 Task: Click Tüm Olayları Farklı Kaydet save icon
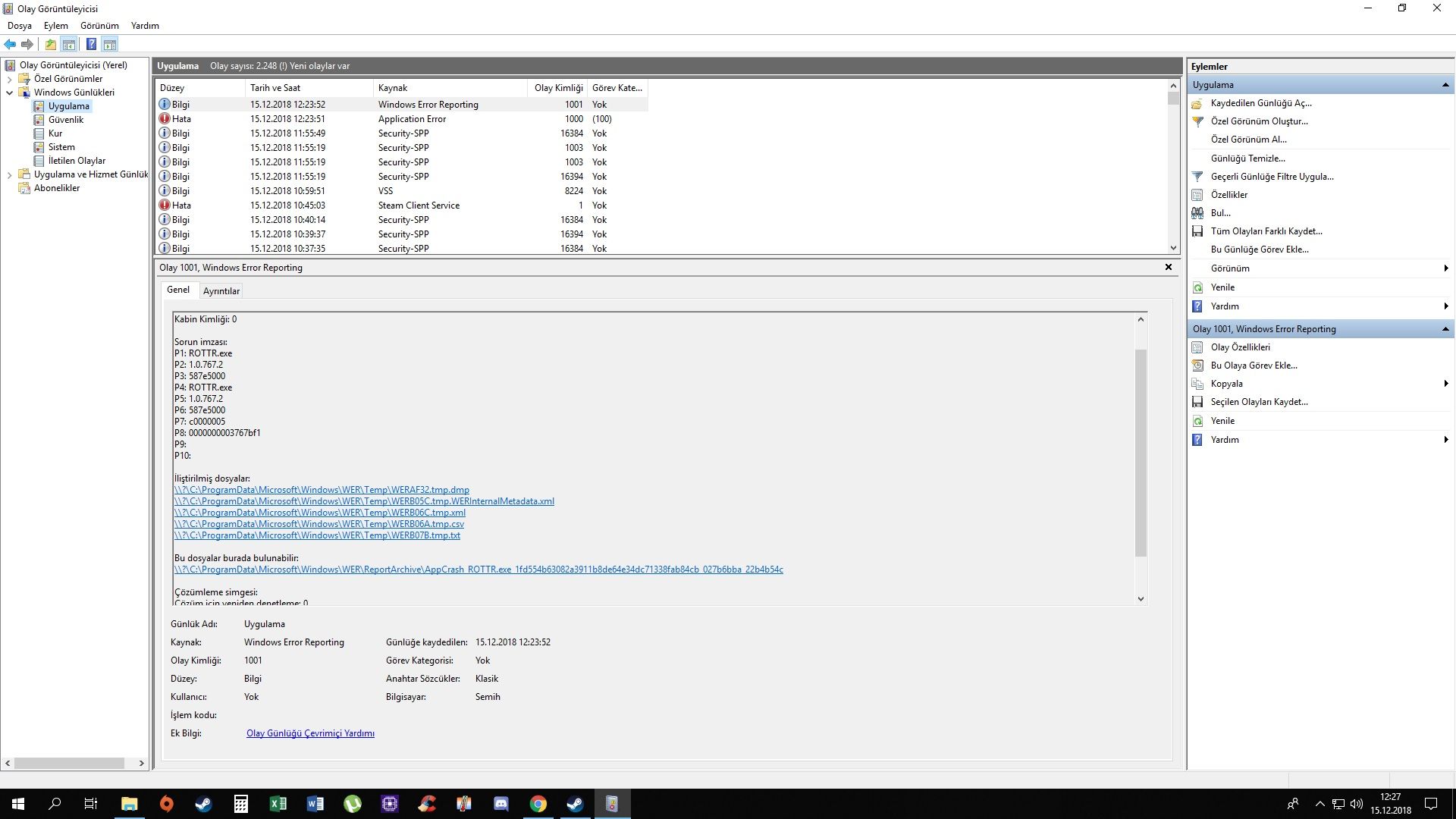click(x=1197, y=231)
